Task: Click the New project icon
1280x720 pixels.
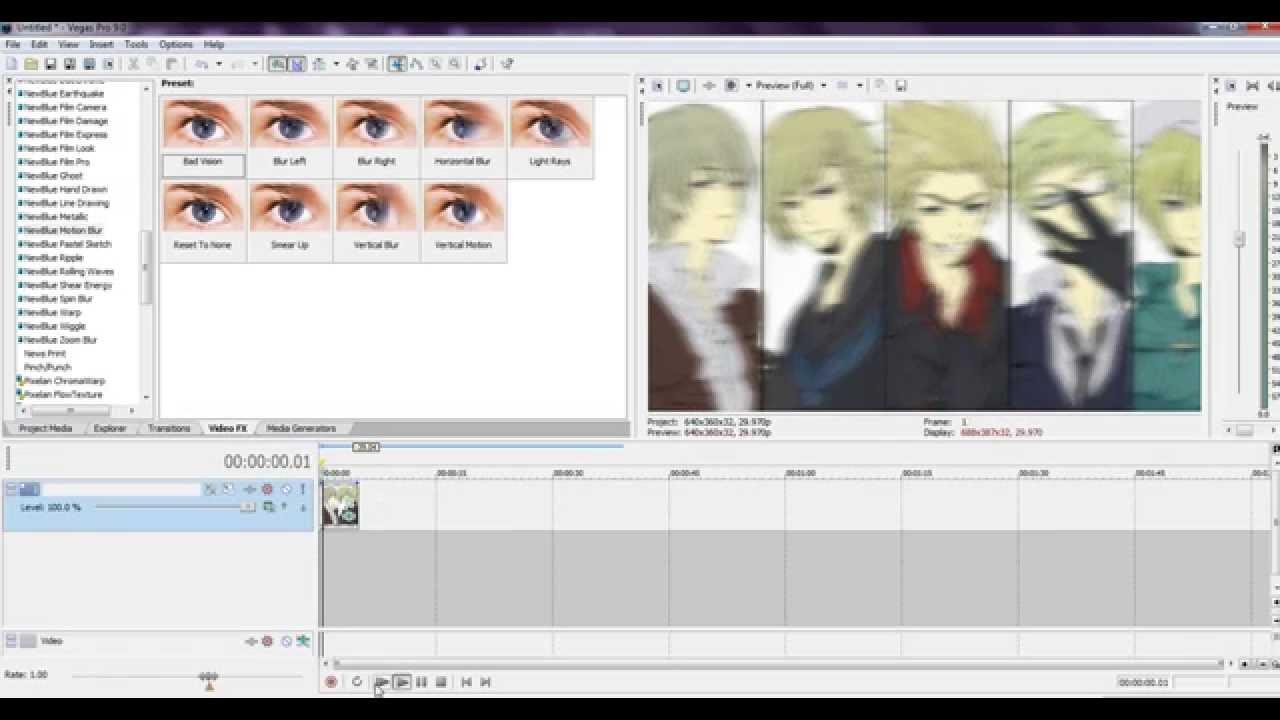Action: (x=12, y=64)
